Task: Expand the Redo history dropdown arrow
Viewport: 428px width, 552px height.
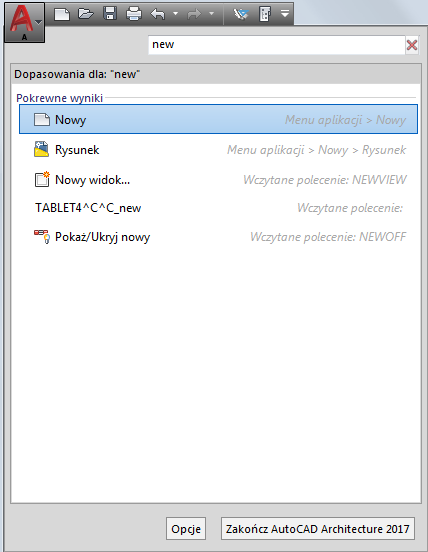Action: coord(212,14)
